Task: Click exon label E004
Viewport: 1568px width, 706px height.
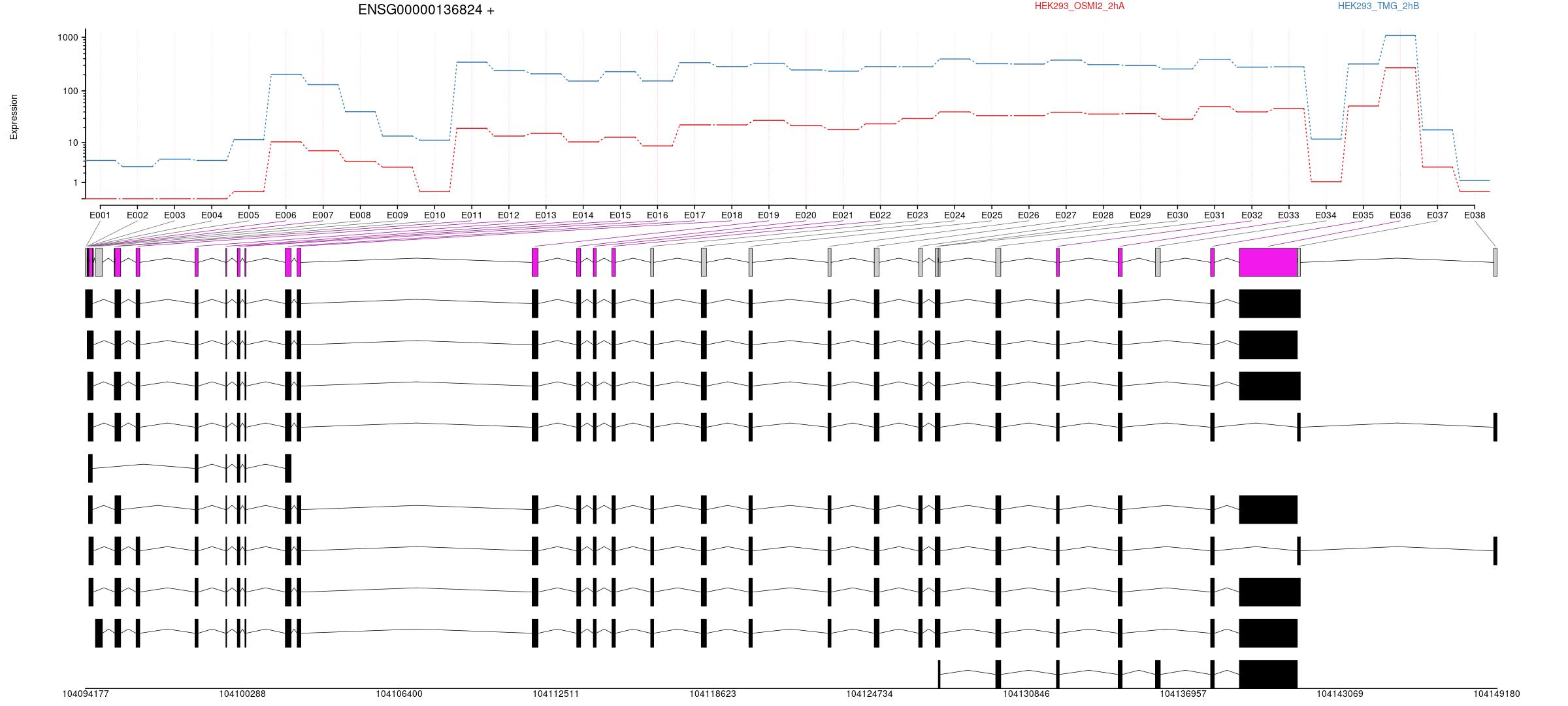Action: [212, 215]
